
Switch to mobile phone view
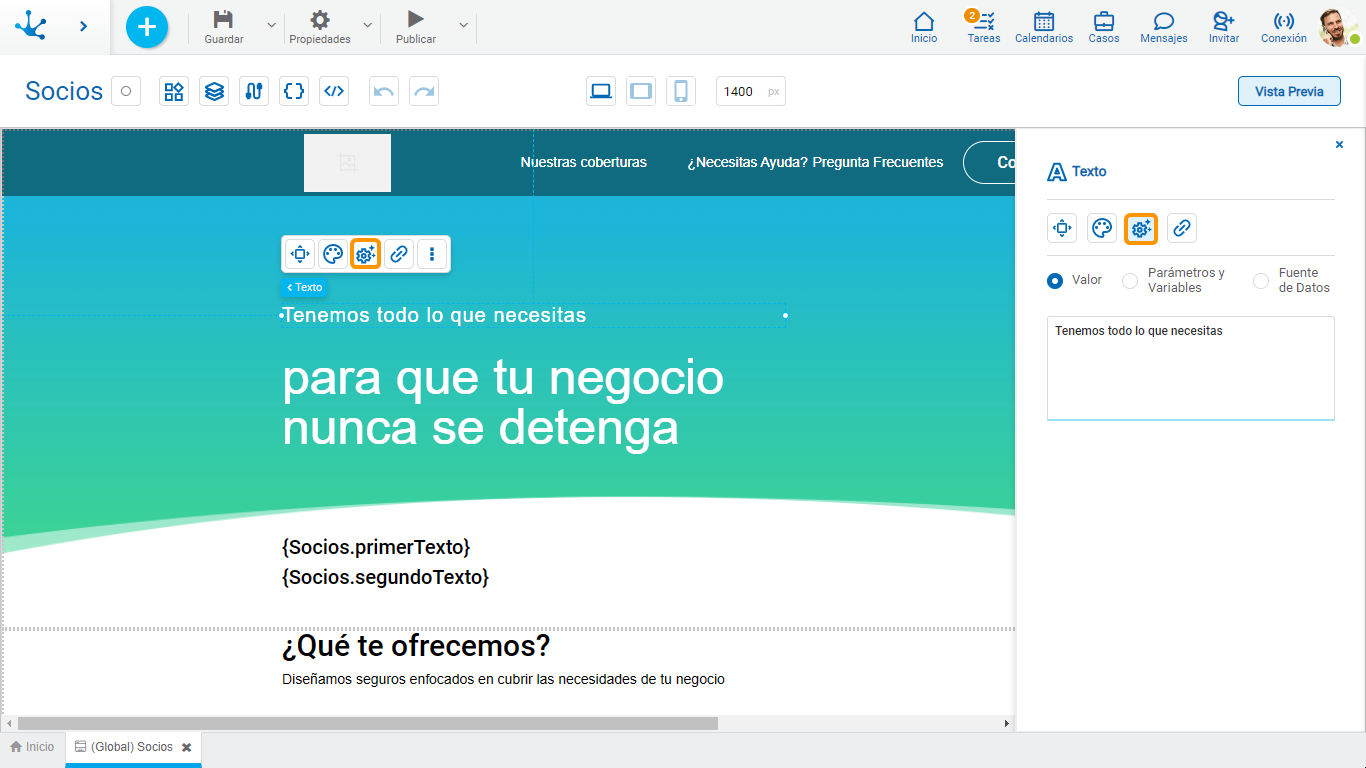681,91
